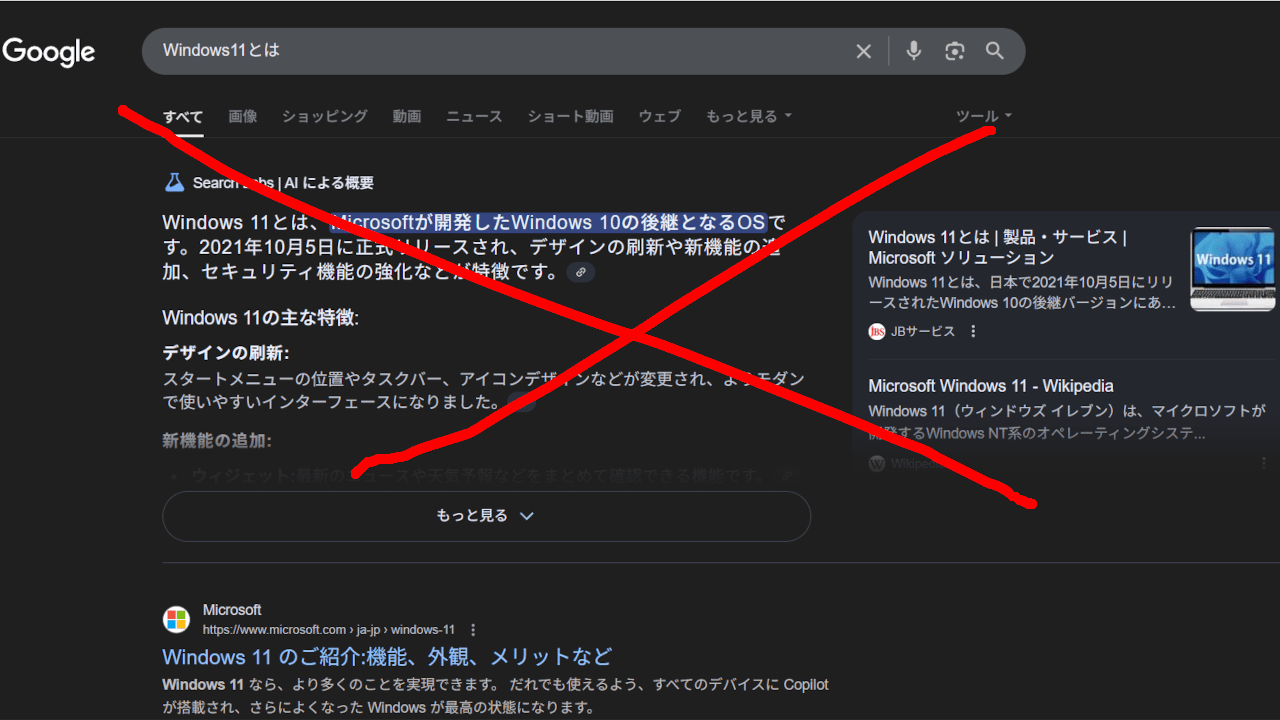The width and height of the screenshot is (1280, 720).
Task: Select the ショート動画 tab
Action: click(x=571, y=116)
